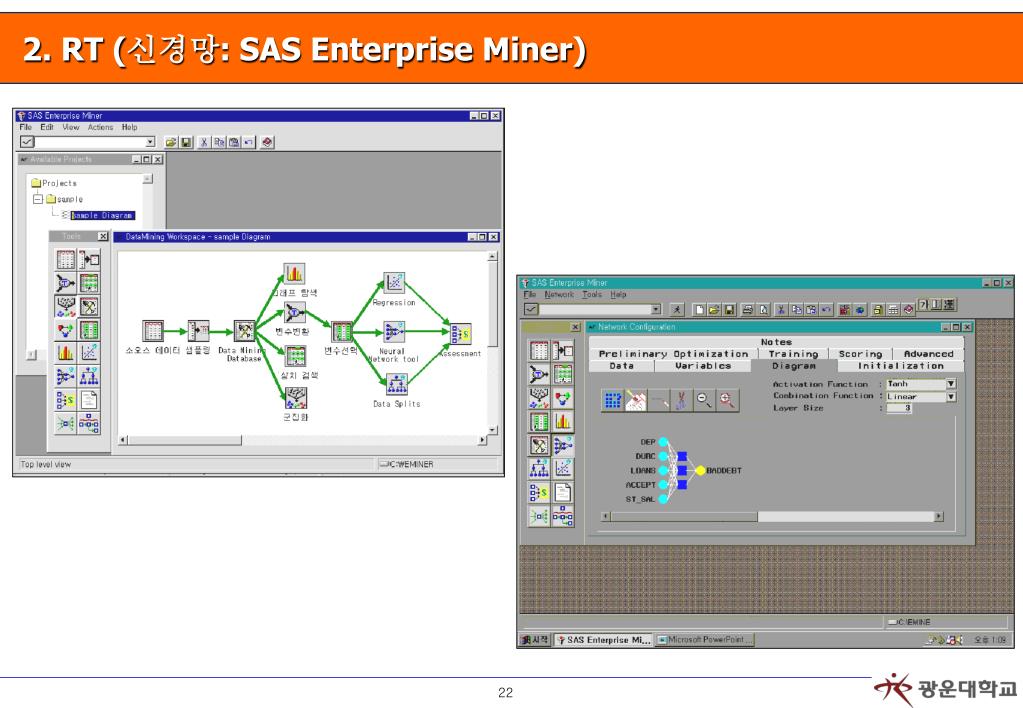Viewport: 1023px width, 708px height.
Task: Select the 군집화 clustering node
Action: [x=296, y=397]
